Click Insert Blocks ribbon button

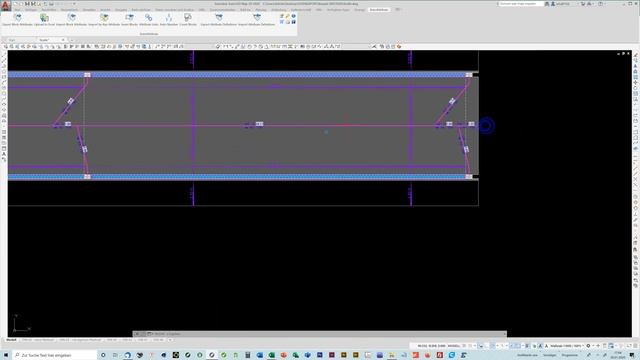pyautogui.click(x=129, y=20)
